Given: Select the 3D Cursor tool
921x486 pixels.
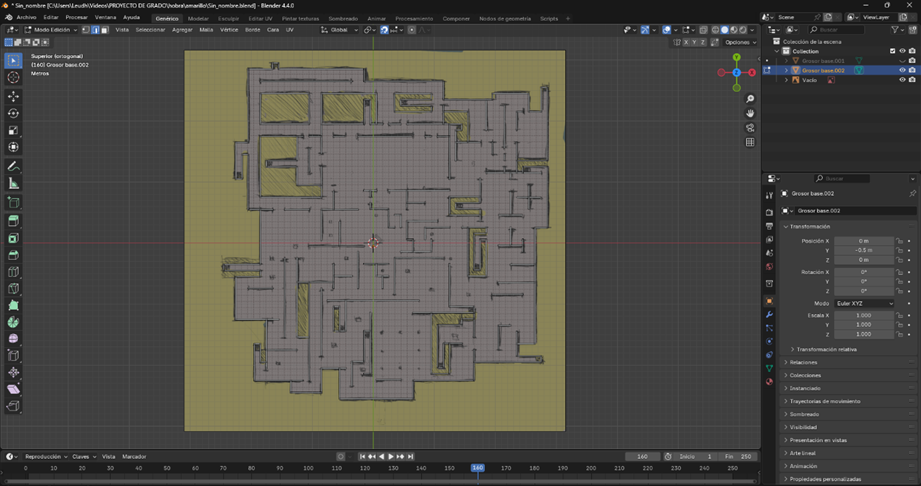Looking at the screenshot, I should (13, 77).
